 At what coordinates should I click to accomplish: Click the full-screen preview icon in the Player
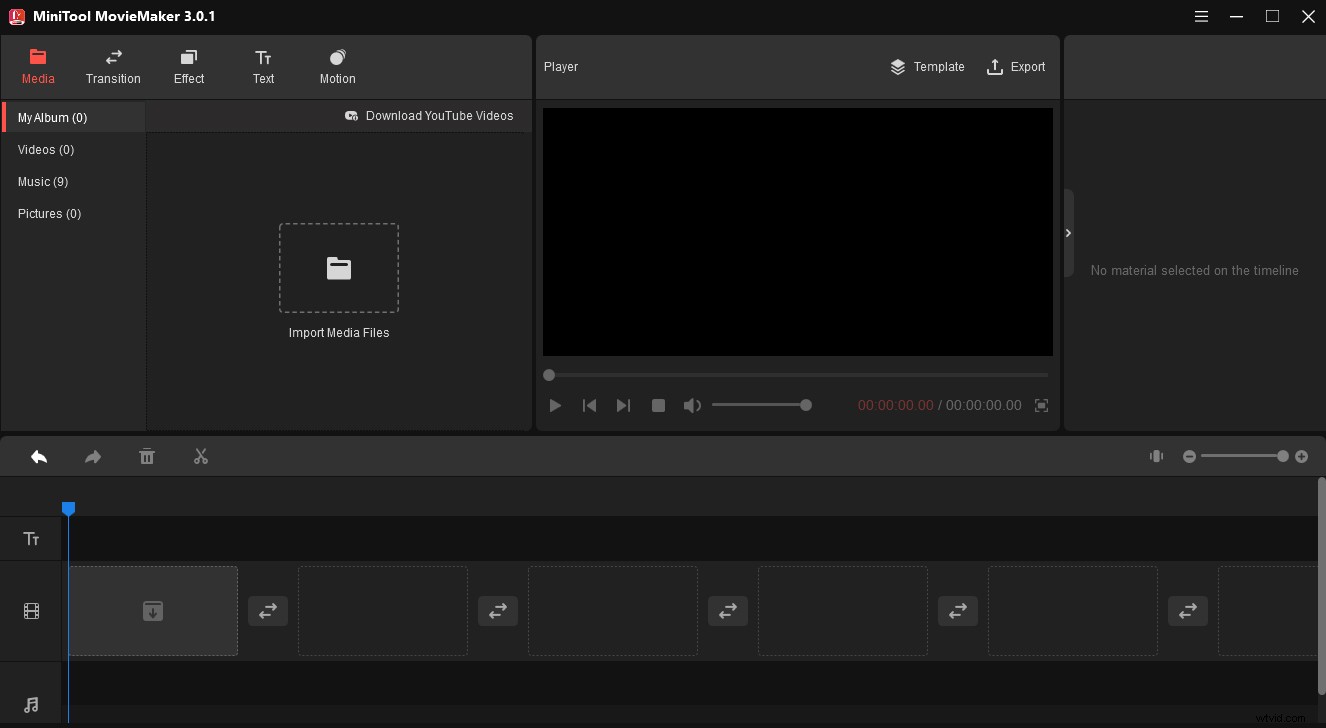[x=1041, y=405]
